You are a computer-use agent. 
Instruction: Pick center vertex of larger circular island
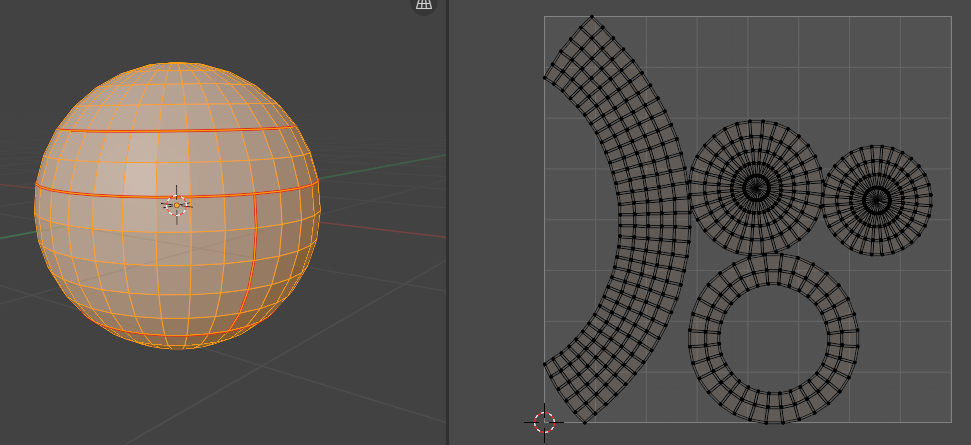coord(756,186)
